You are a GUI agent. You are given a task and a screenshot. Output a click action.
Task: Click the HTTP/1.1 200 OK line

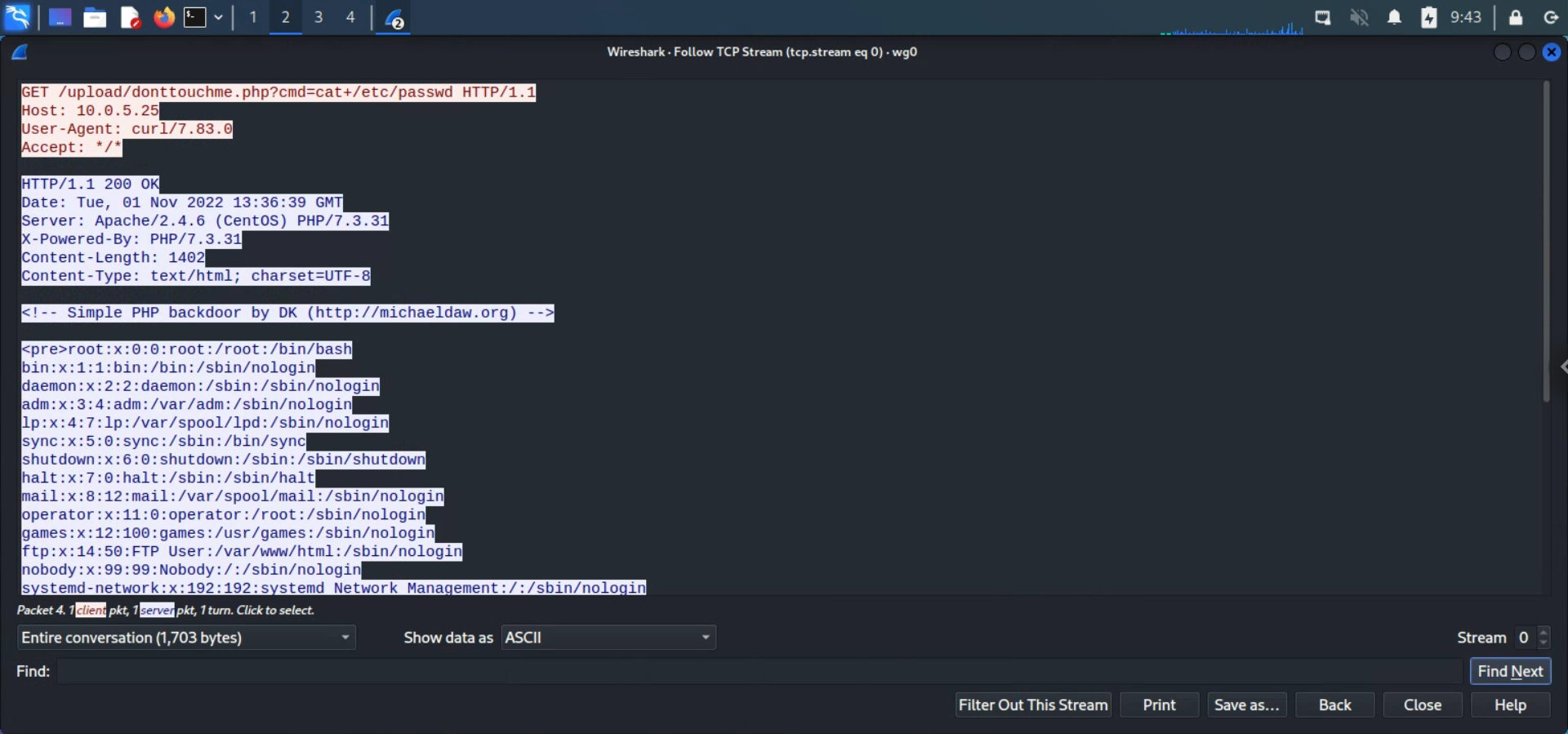pyautogui.click(x=90, y=184)
